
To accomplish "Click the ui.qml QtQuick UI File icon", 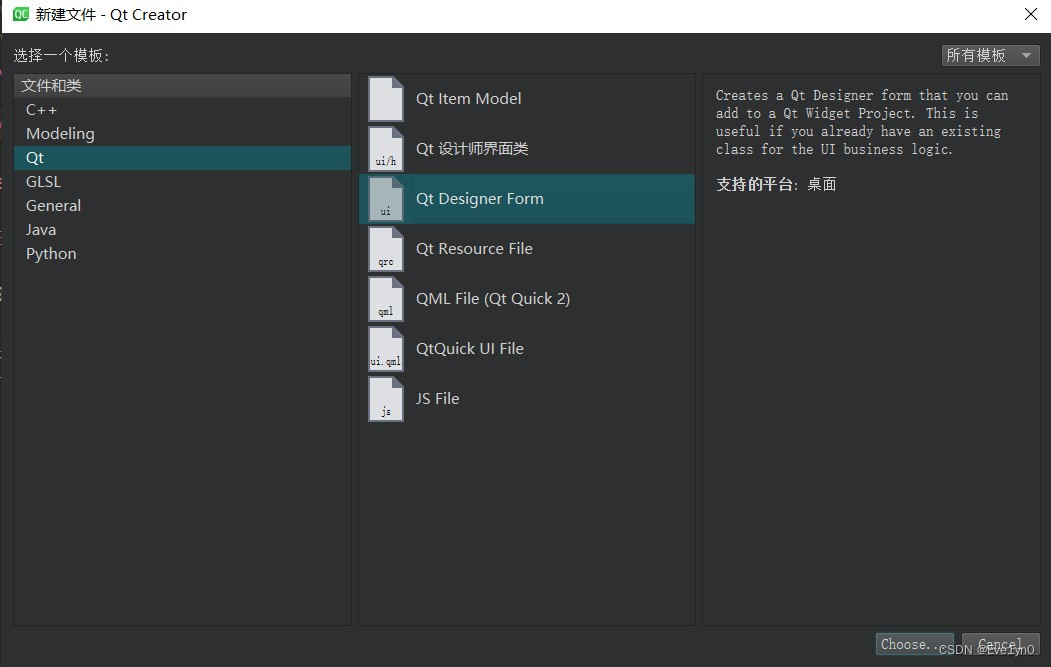I will 385,348.
